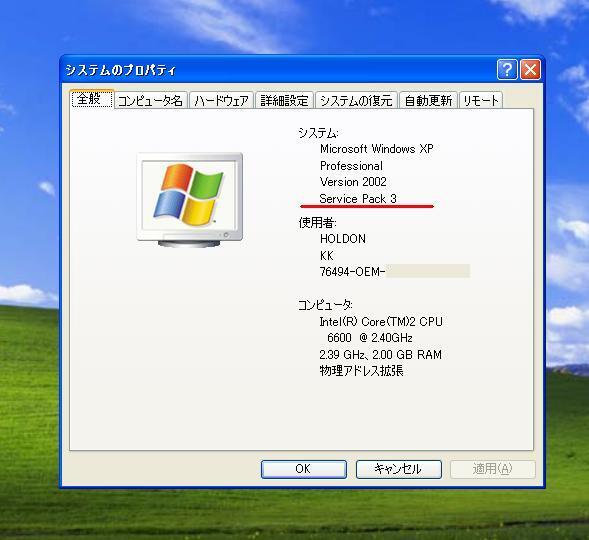Click the 76494-OEM product ID
This screenshot has height=540, width=589.
coord(352,272)
